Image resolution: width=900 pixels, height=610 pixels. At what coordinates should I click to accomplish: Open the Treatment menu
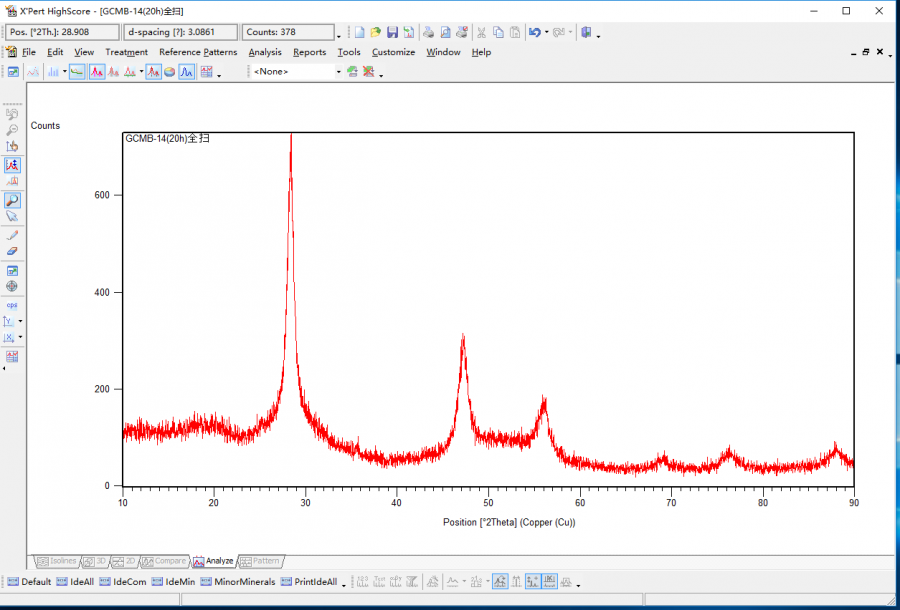126,52
